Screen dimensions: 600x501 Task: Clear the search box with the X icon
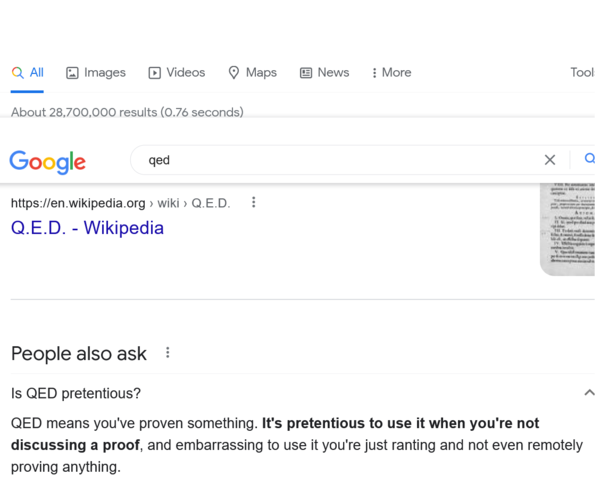click(549, 159)
